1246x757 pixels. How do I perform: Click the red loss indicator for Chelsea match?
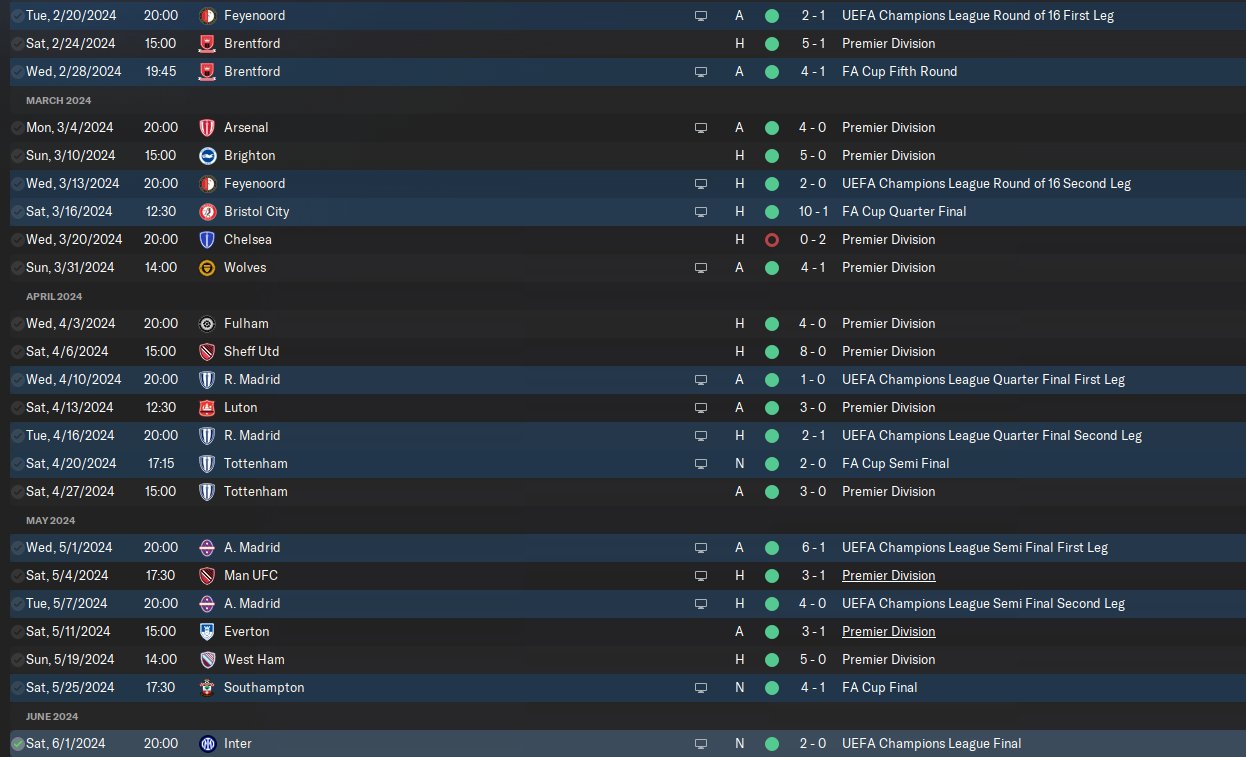pos(772,240)
